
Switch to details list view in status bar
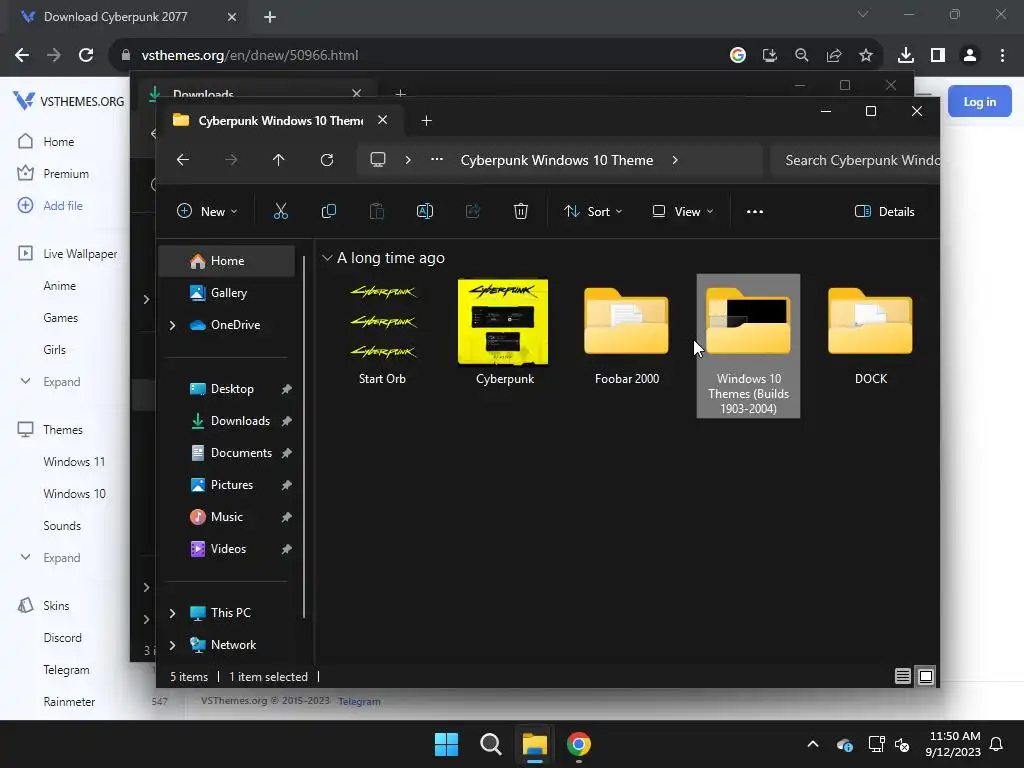903,676
